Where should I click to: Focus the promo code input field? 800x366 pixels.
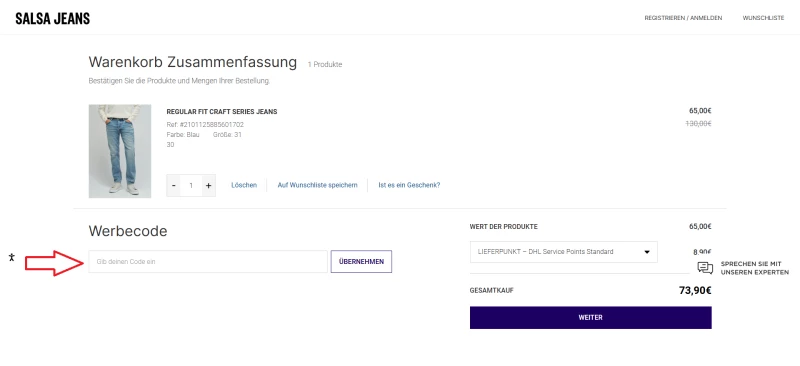click(x=208, y=261)
